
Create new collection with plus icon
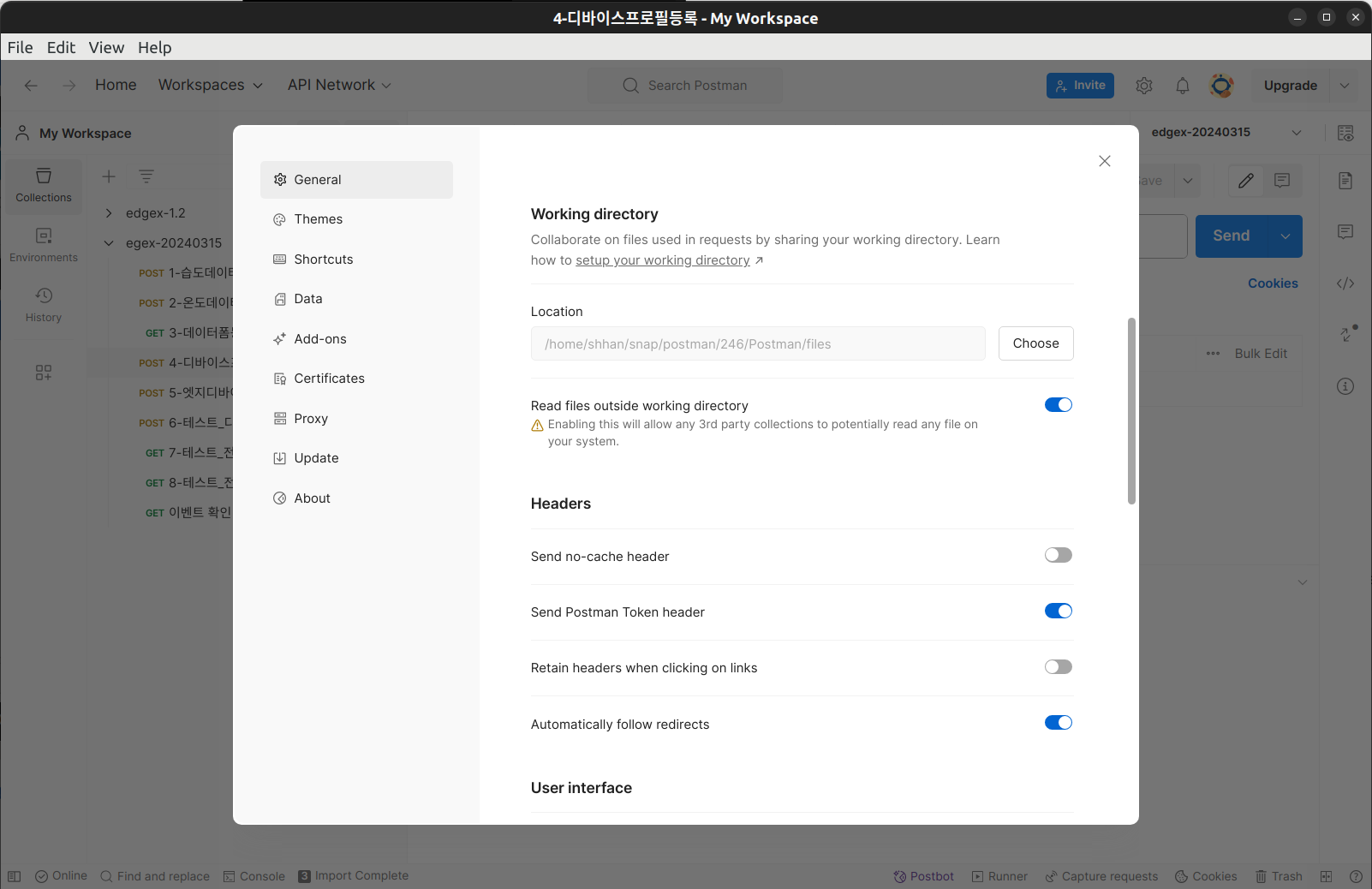click(x=109, y=176)
